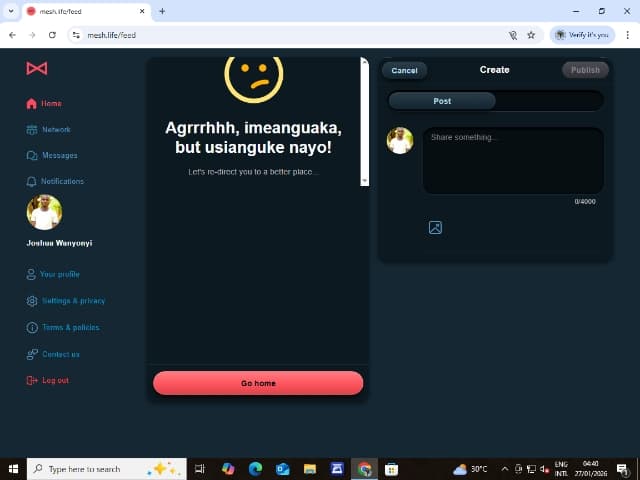
Task: Click the Mesh bowtie logo
Action: click(x=37, y=68)
